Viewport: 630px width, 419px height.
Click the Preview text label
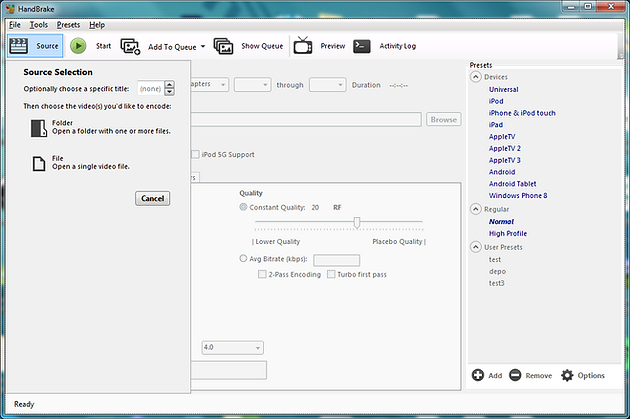(x=333, y=46)
